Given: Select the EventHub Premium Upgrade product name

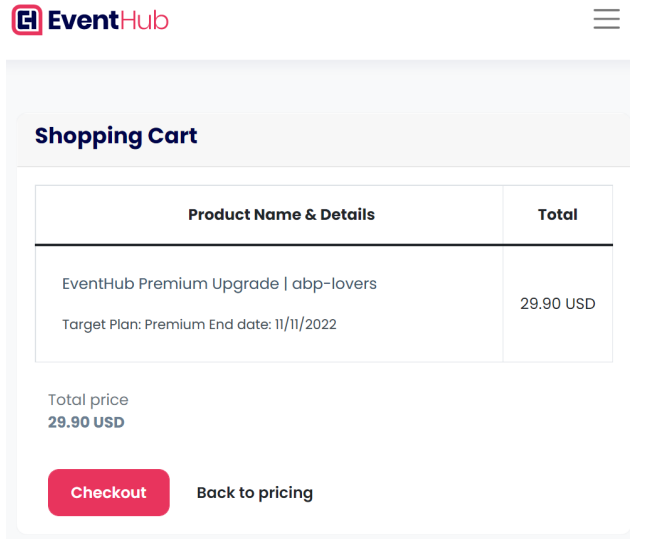Looking at the screenshot, I should pyautogui.click(x=170, y=284).
